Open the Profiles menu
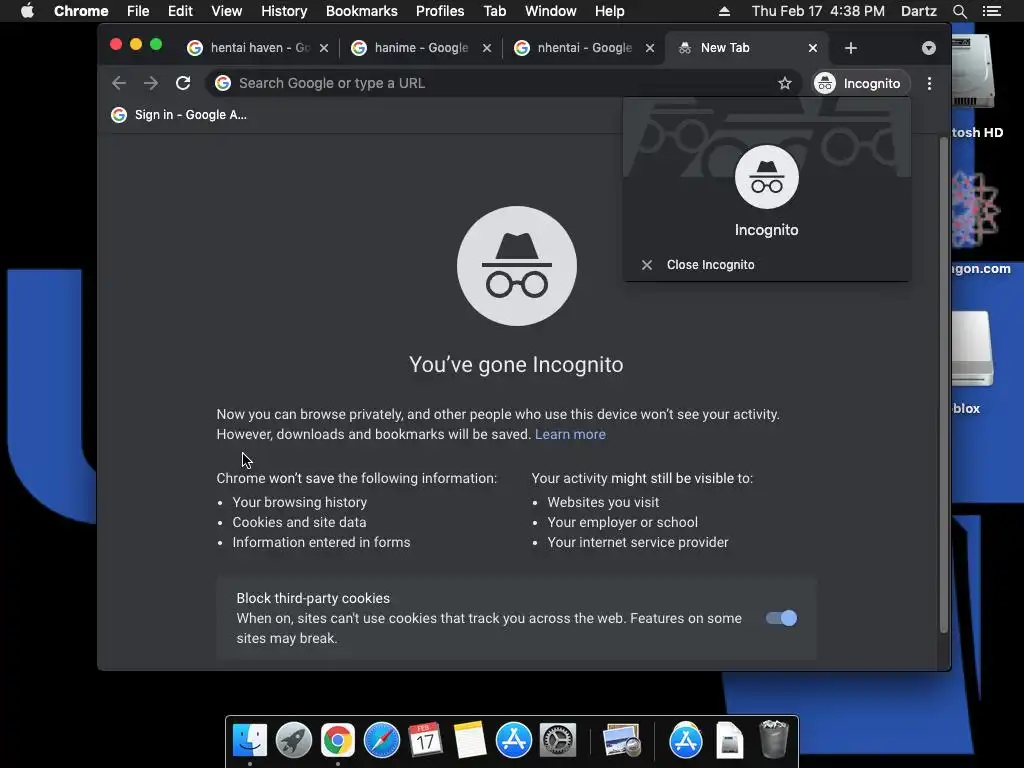 tap(440, 11)
